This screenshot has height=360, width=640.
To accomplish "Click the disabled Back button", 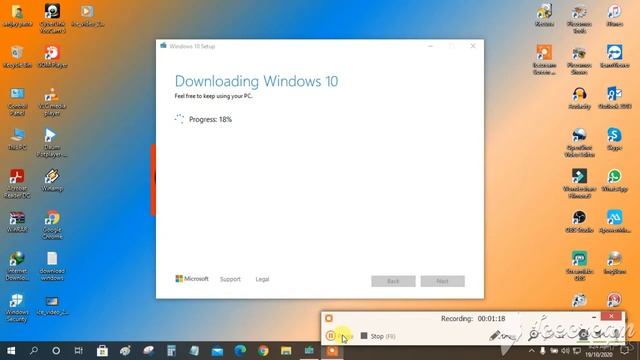I will tap(393, 281).
